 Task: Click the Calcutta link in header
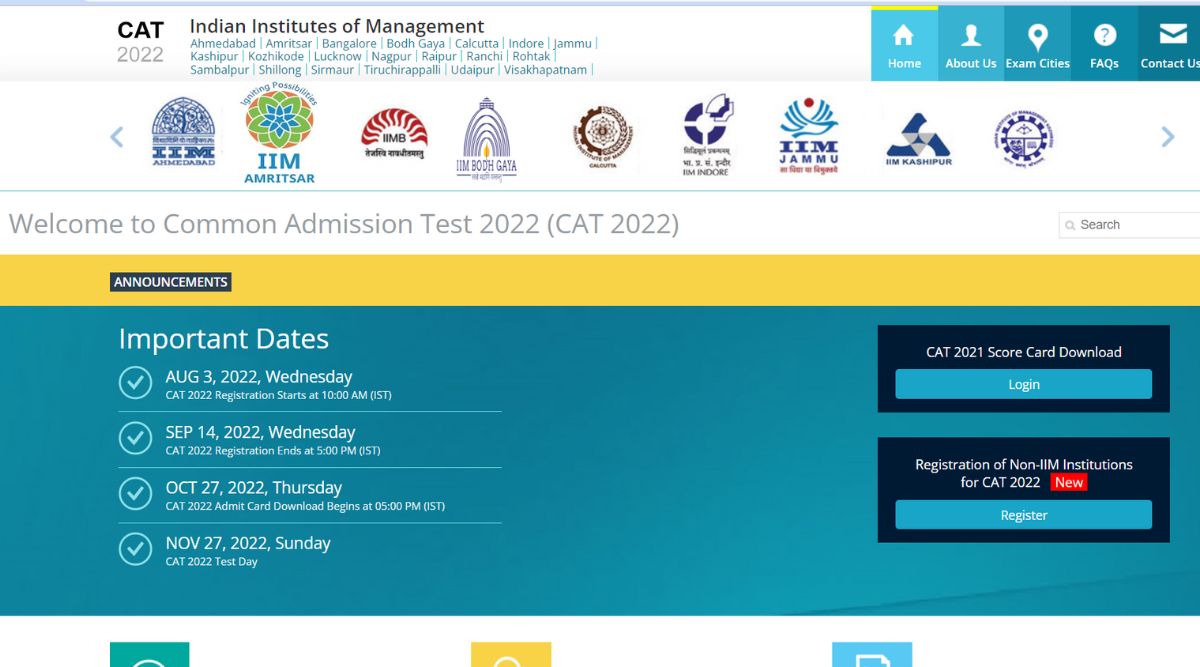tap(477, 44)
